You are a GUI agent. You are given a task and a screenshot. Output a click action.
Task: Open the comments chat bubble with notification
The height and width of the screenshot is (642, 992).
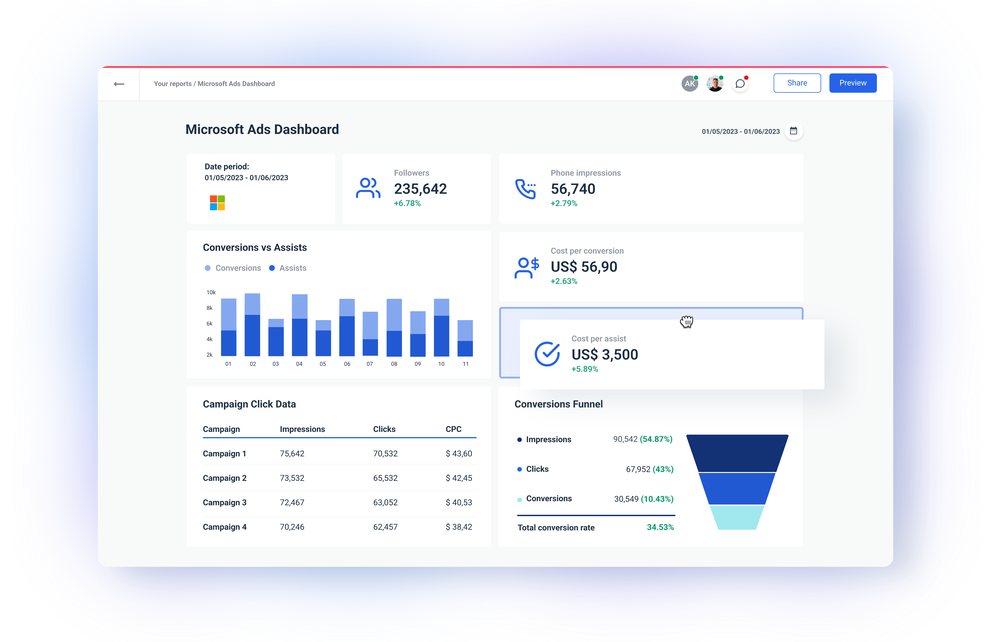point(740,83)
